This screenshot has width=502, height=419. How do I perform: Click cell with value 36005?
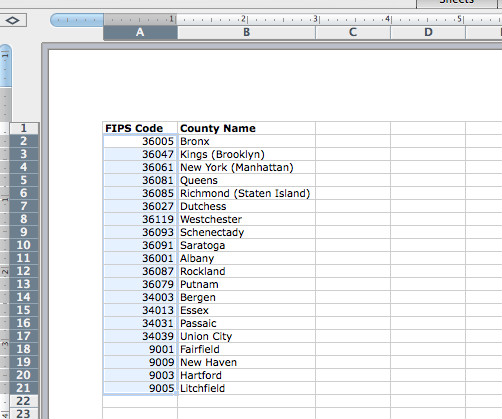point(140,141)
